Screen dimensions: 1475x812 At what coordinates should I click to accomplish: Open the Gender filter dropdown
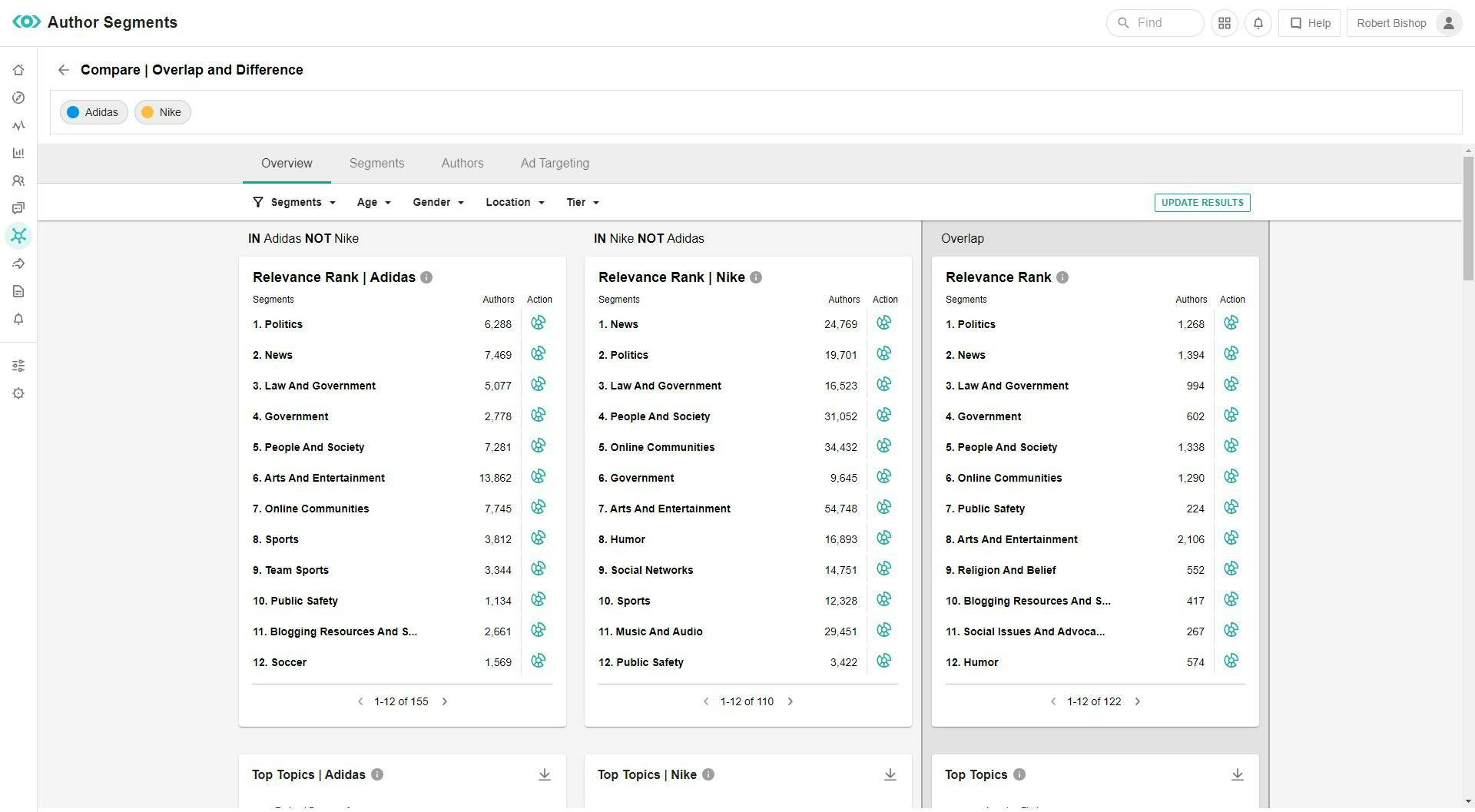tap(439, 203)
